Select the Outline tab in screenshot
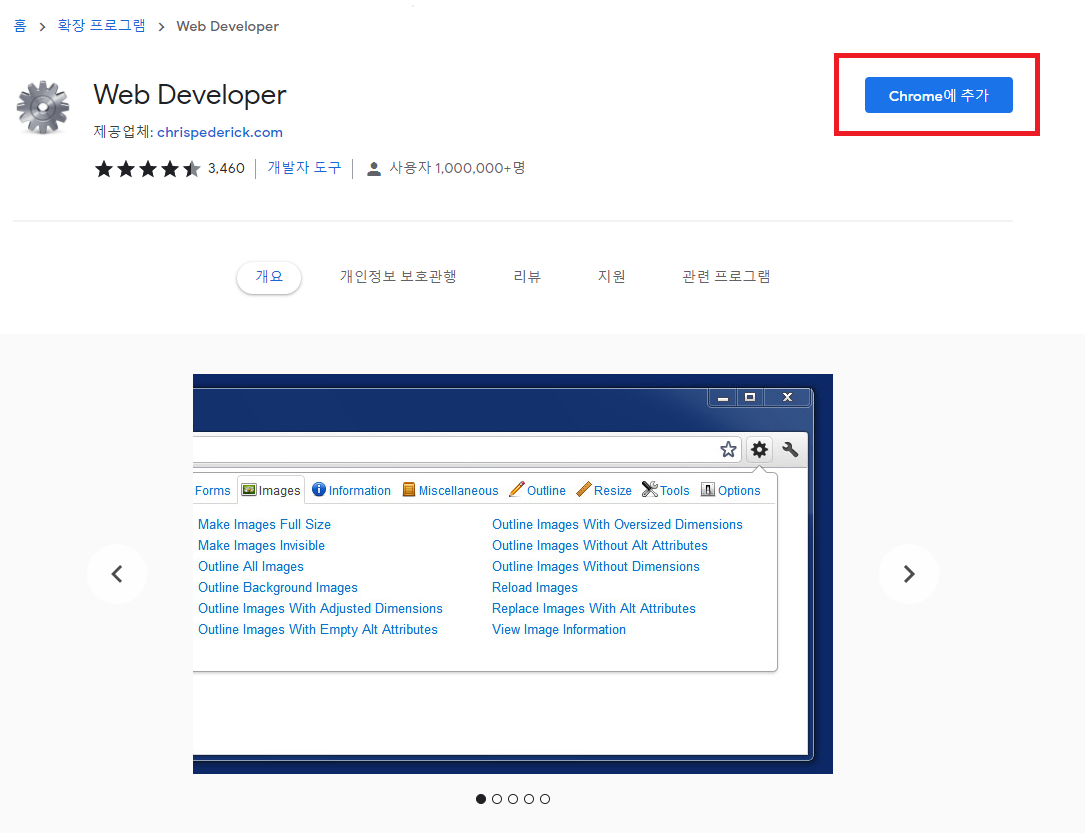 tap(537, 490)
